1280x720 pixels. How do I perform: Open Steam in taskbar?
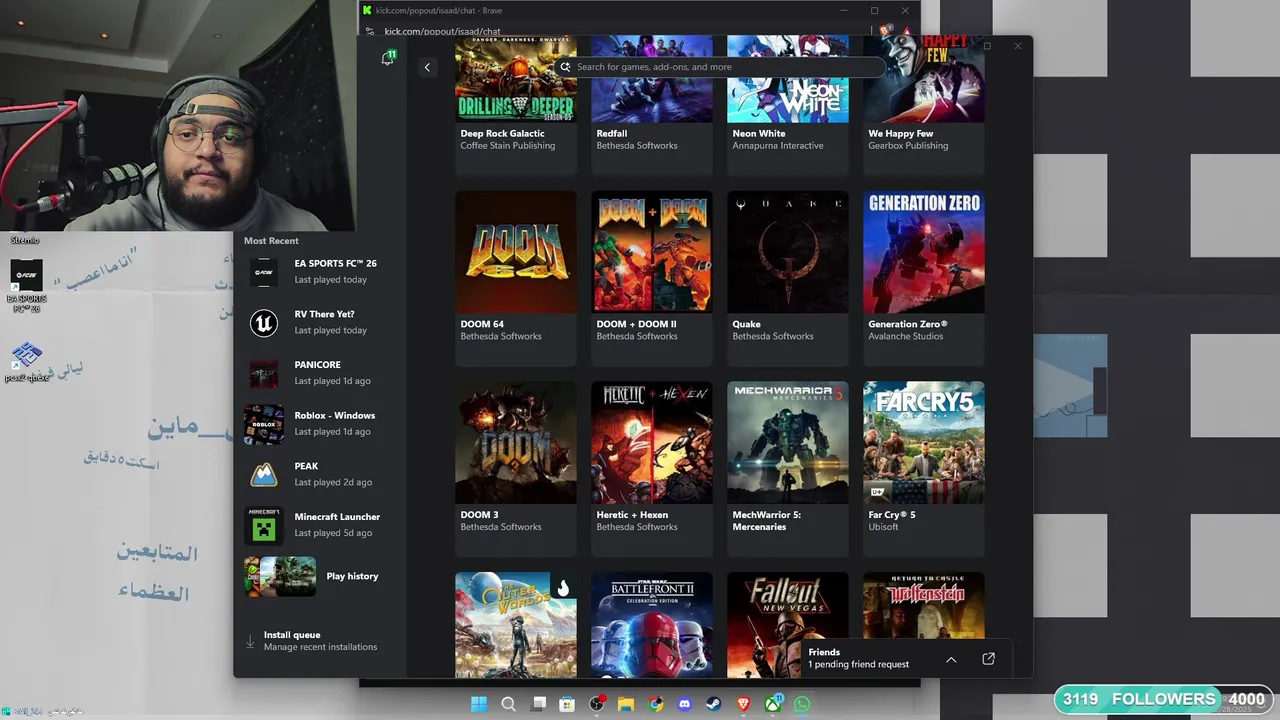715,704
